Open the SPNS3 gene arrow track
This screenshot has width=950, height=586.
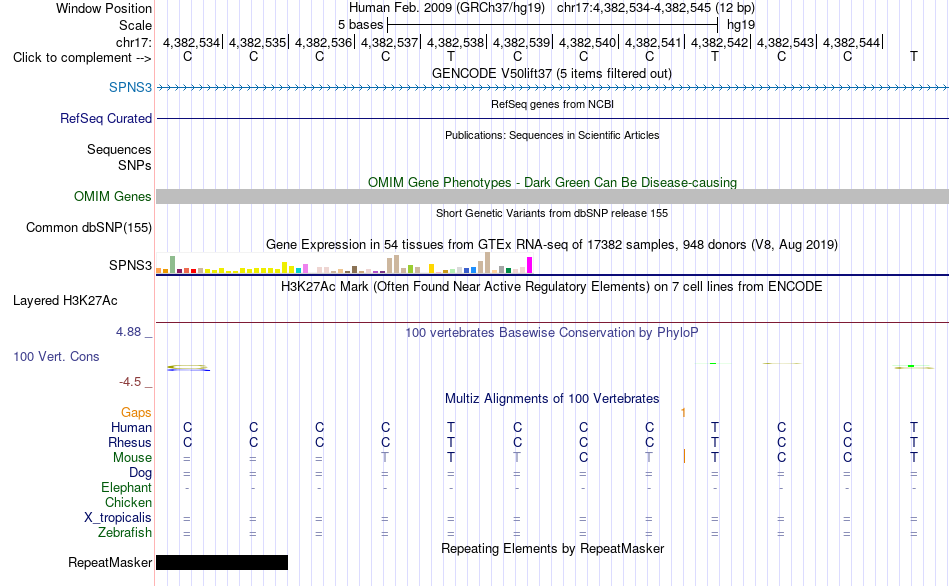[553, 88]
